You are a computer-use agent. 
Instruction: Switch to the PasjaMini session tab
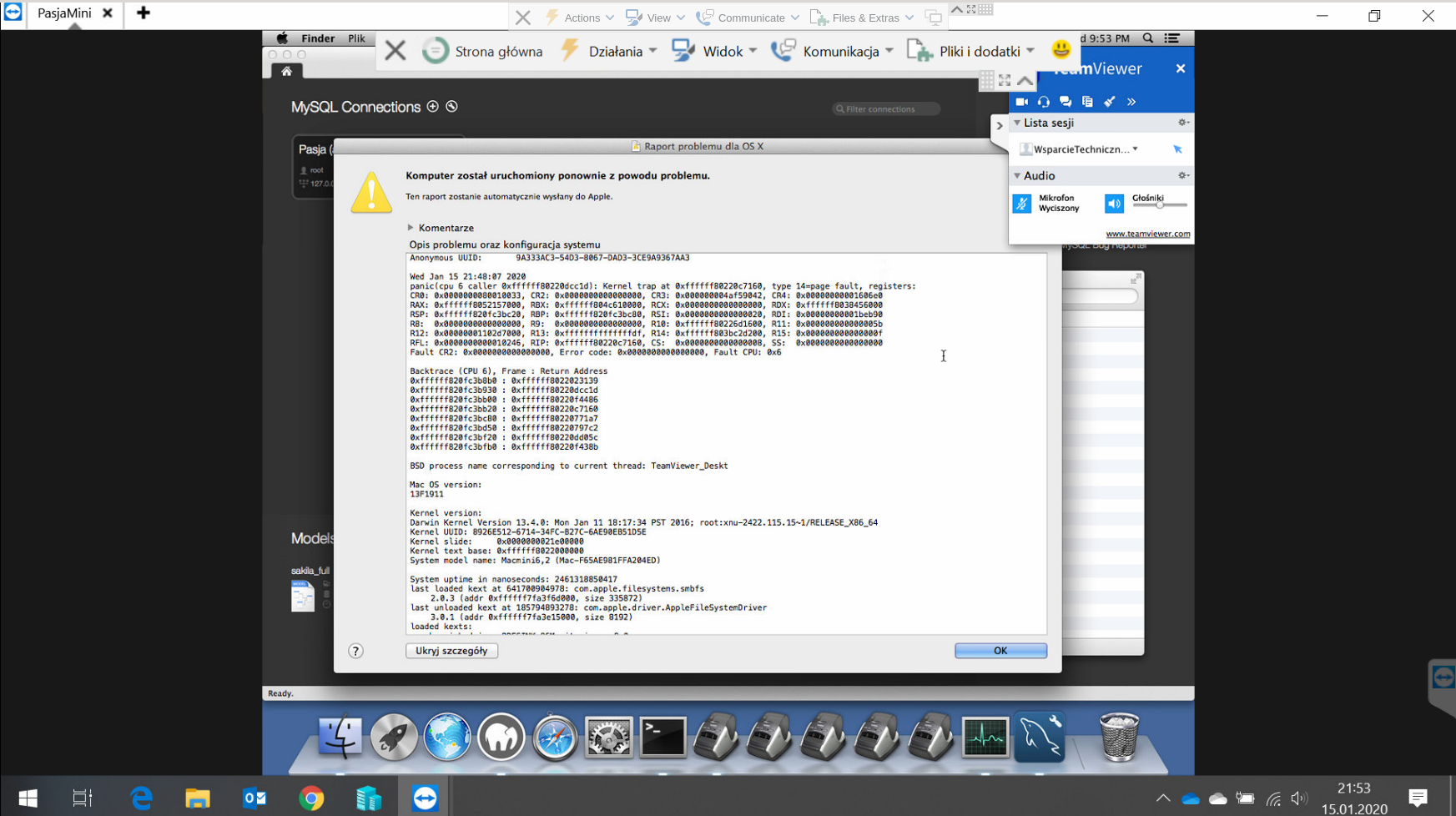(65, 13)
